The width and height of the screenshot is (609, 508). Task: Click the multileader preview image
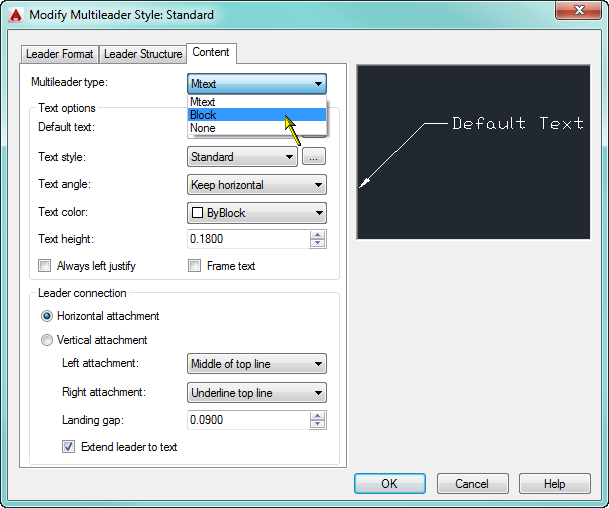473,152
